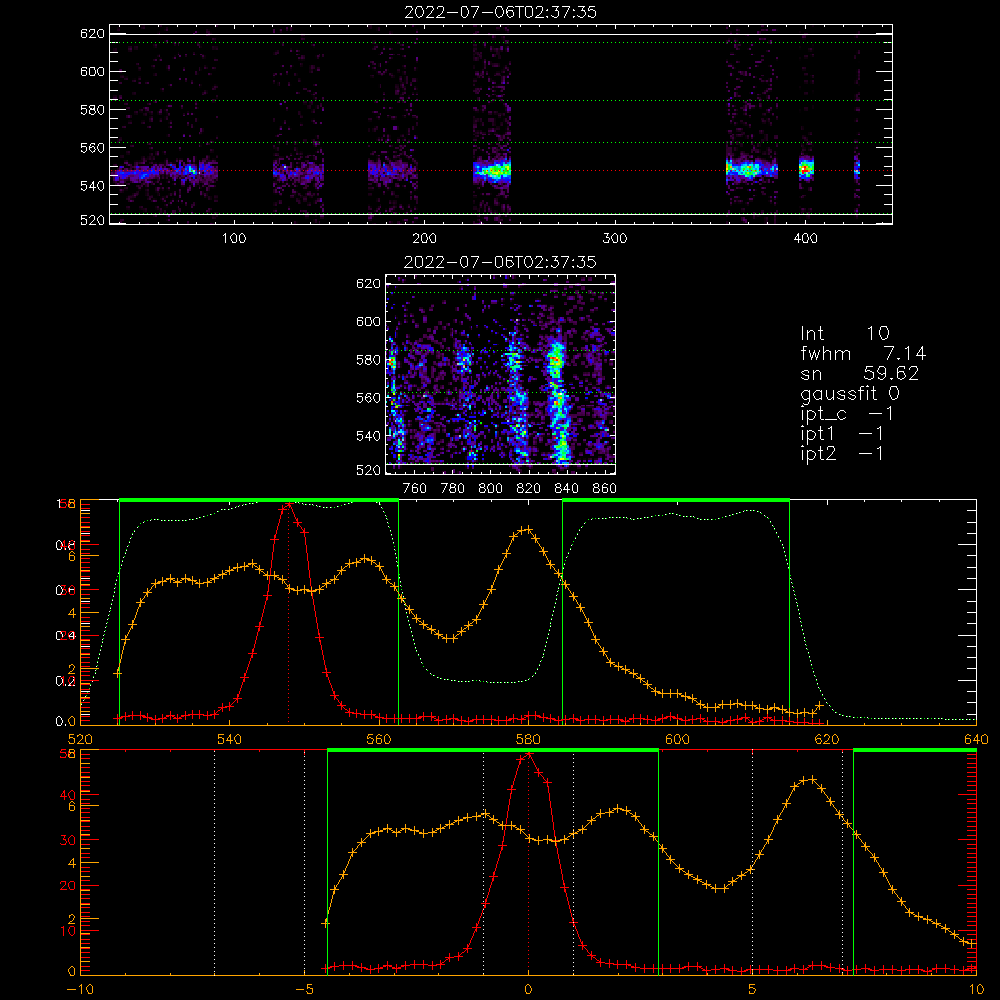Click the 'ipt2 -1' readout line
The width and height of the screenshot is (1000, 1000).
[x=842, y=453]
